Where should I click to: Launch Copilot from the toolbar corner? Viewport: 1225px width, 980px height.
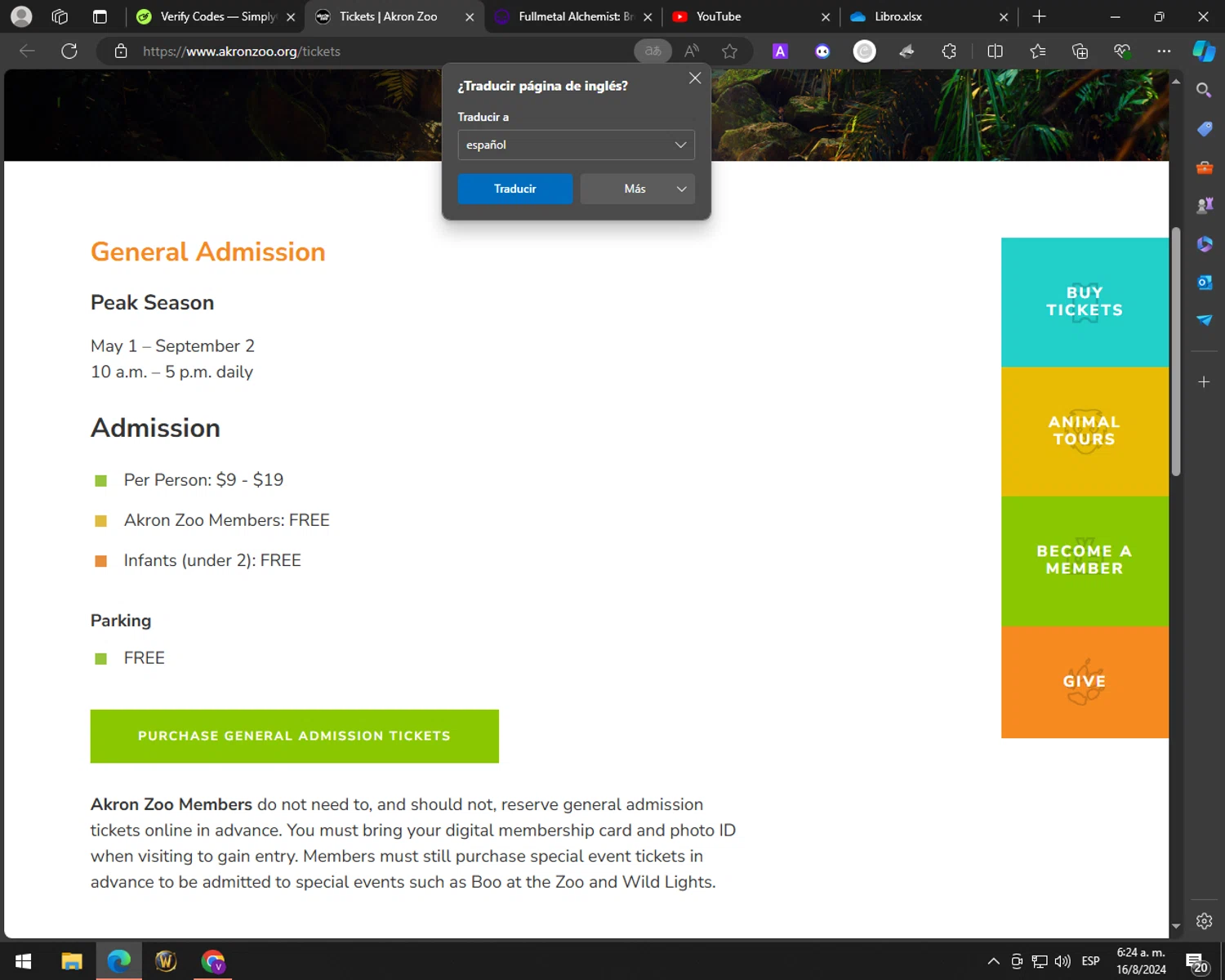[1204, 51]
